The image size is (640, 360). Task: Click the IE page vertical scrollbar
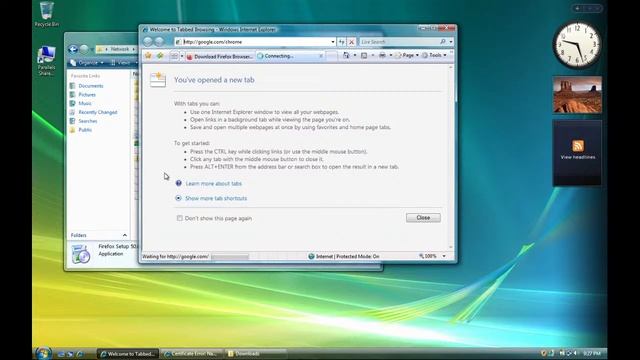451,157
